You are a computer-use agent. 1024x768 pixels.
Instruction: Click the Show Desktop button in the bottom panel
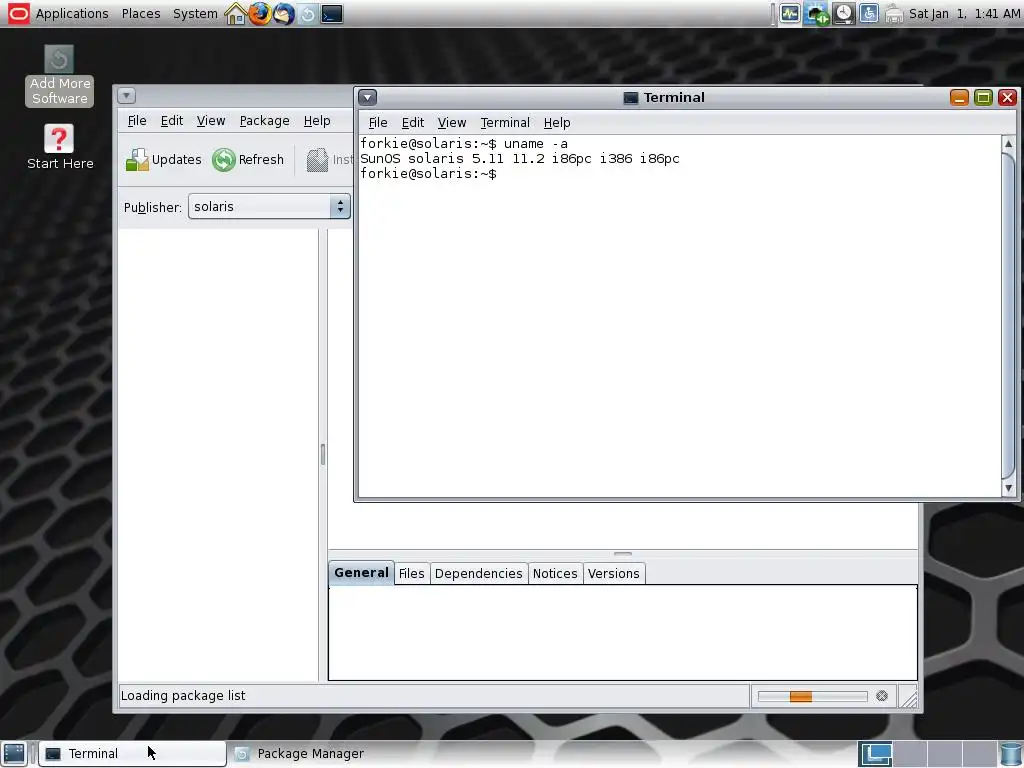click(14, 753)
